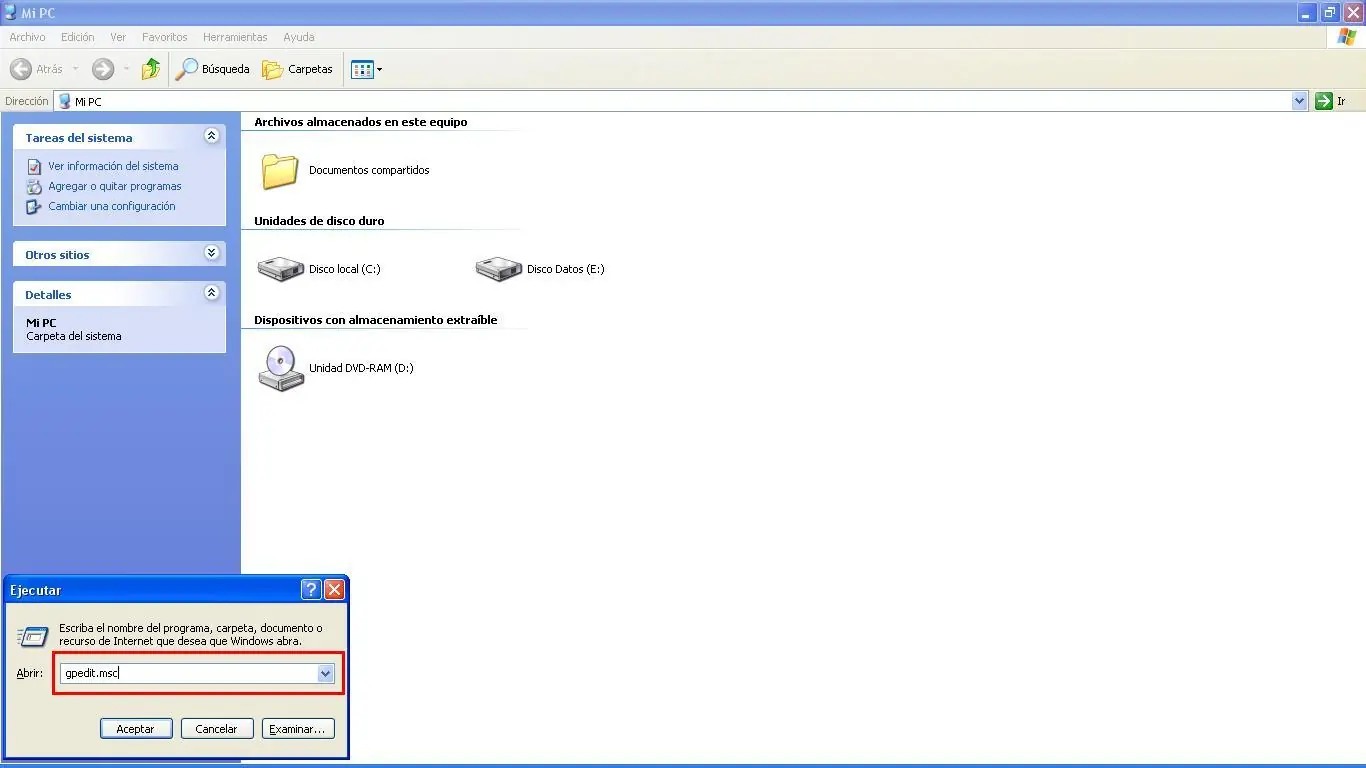Open Ver información del sistema link
This screenshot has height=768, width=1366.
[x=113, y=166]
